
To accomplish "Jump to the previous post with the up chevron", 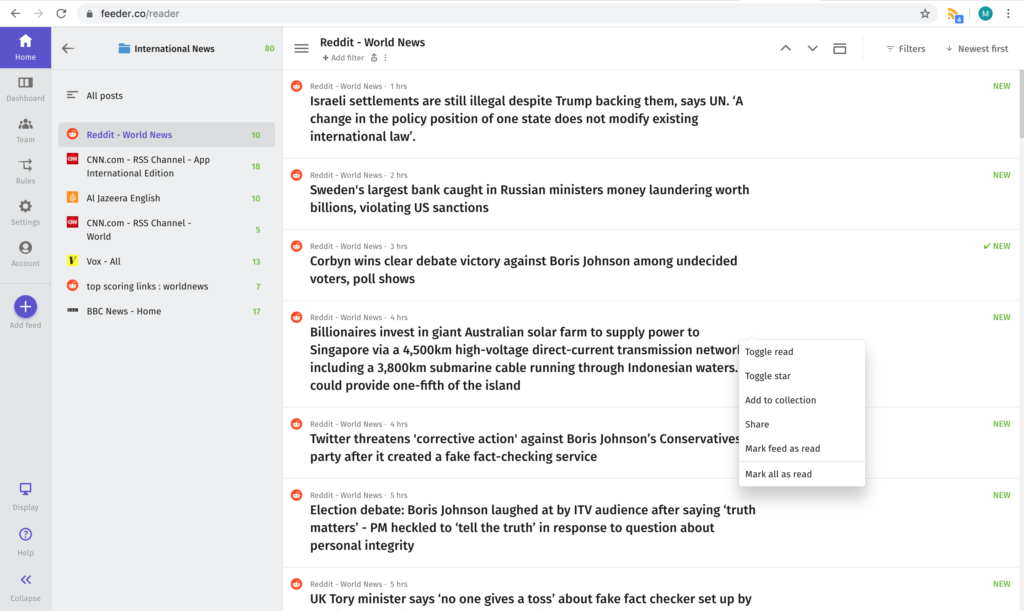I will point(786,48).
